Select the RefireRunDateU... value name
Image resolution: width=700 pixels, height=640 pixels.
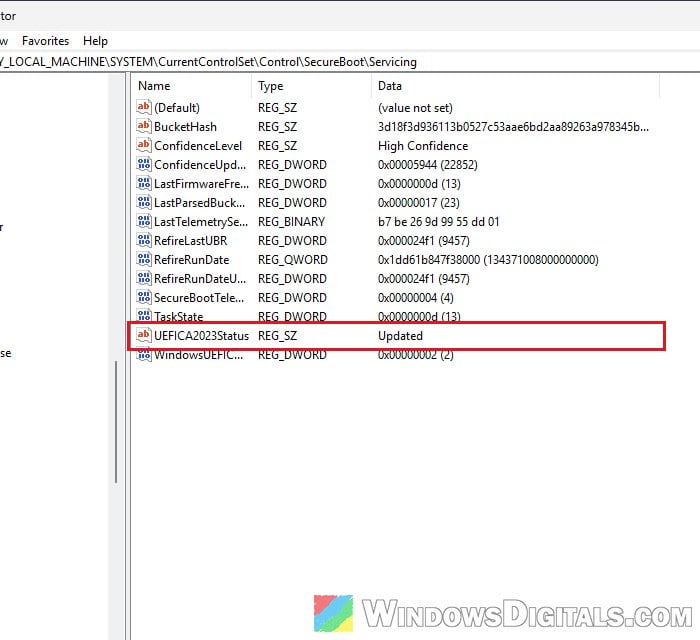pyautogui.click(x=200, y=278)
